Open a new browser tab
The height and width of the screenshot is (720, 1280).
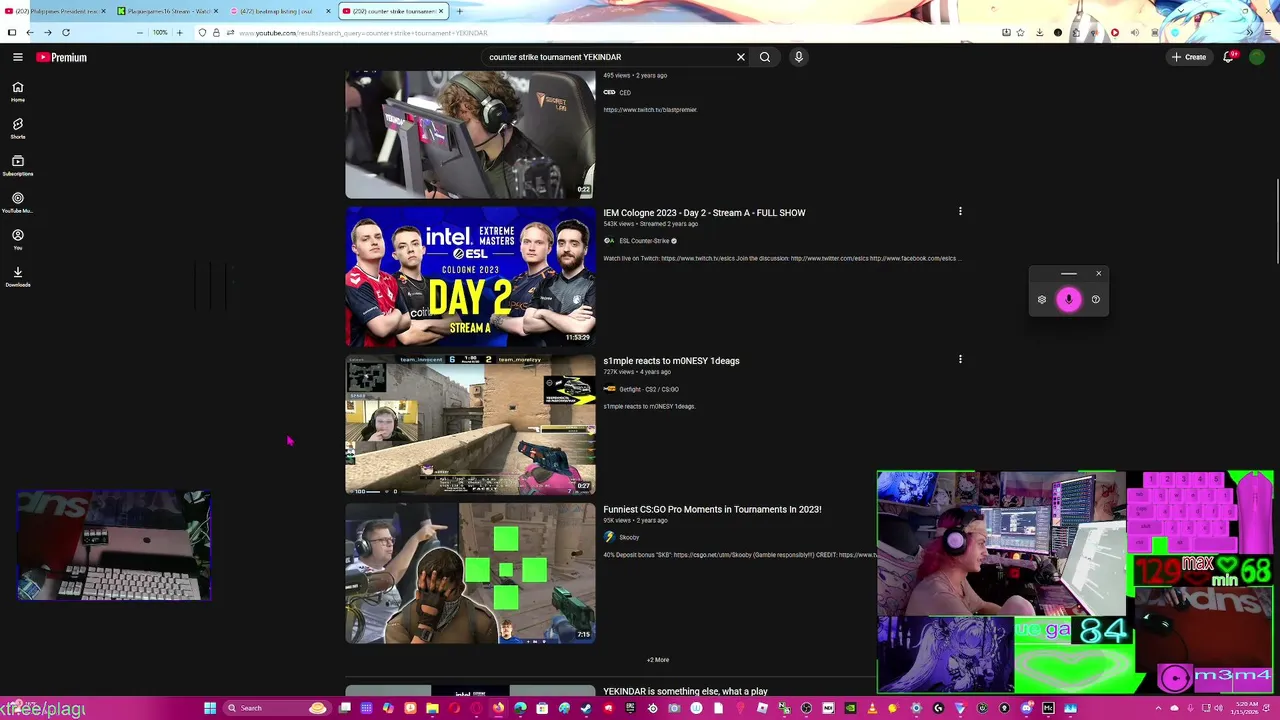pyautogui.click(x=459, y=11)
